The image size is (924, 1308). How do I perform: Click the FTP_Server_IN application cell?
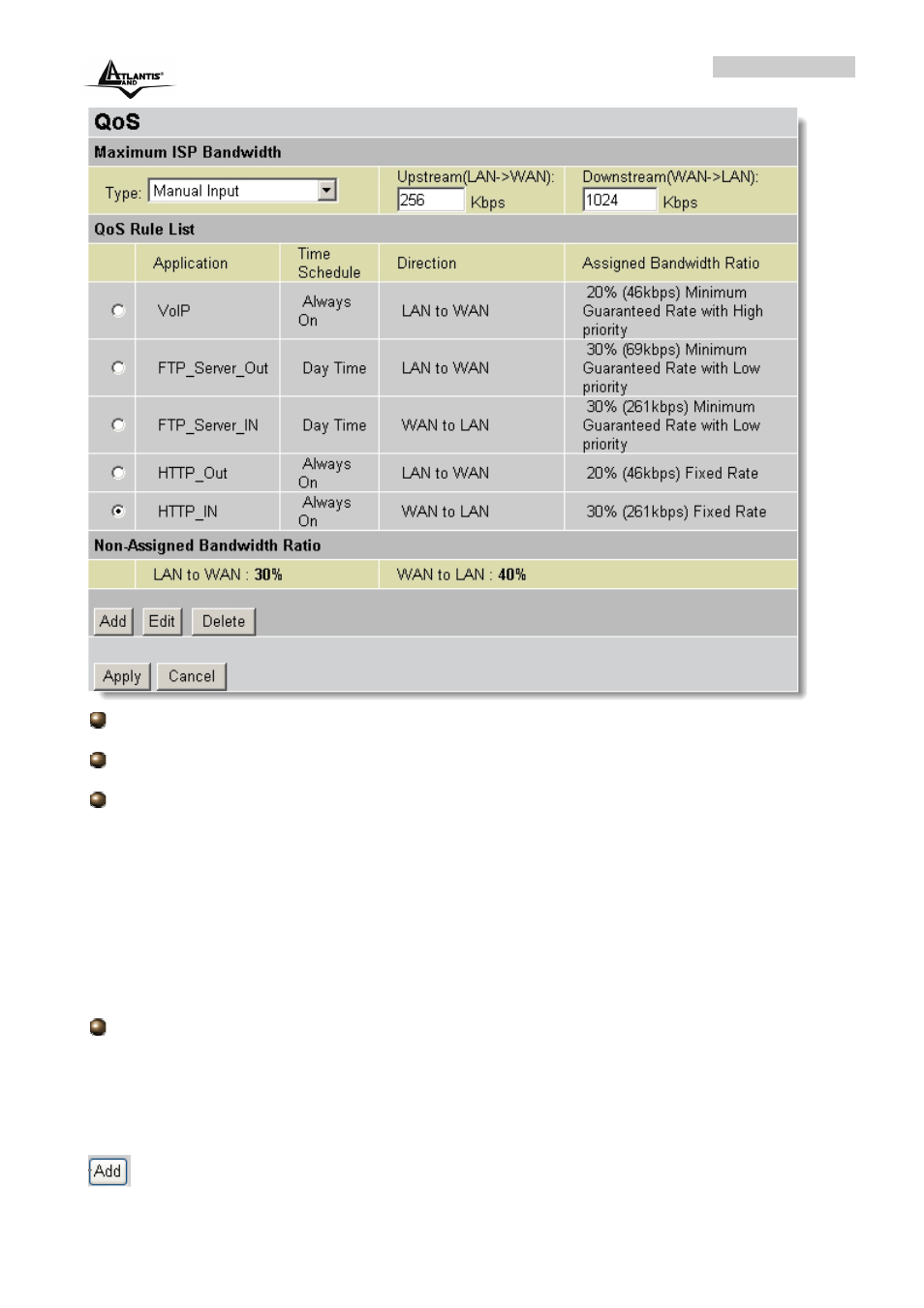point(208,425)
